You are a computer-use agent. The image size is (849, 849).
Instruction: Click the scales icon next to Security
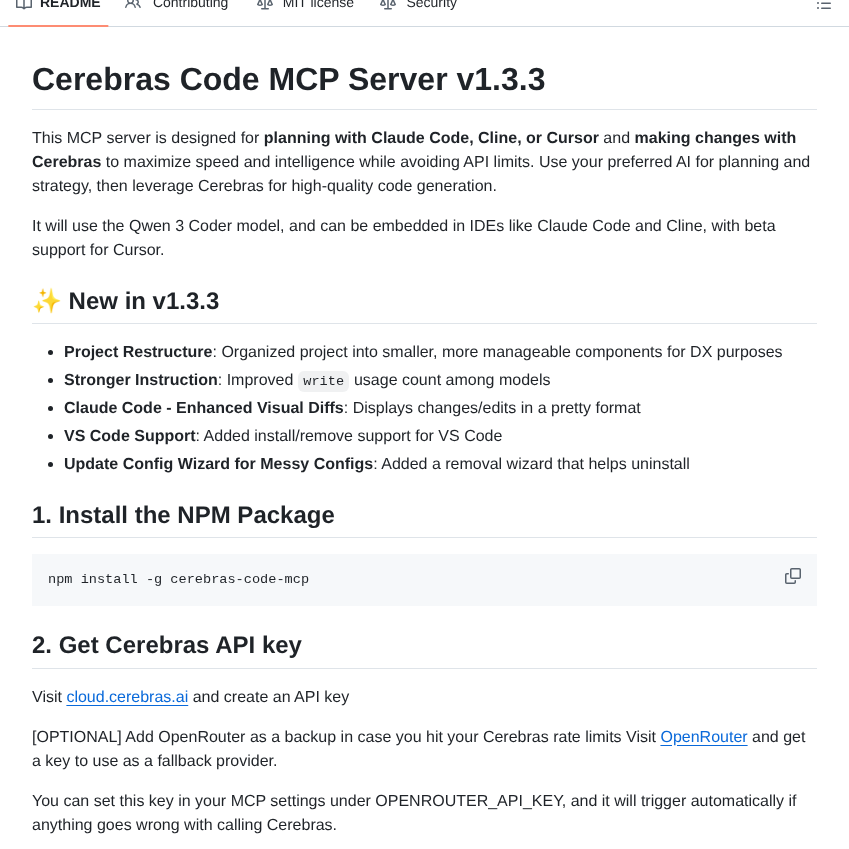click(388, 4)
